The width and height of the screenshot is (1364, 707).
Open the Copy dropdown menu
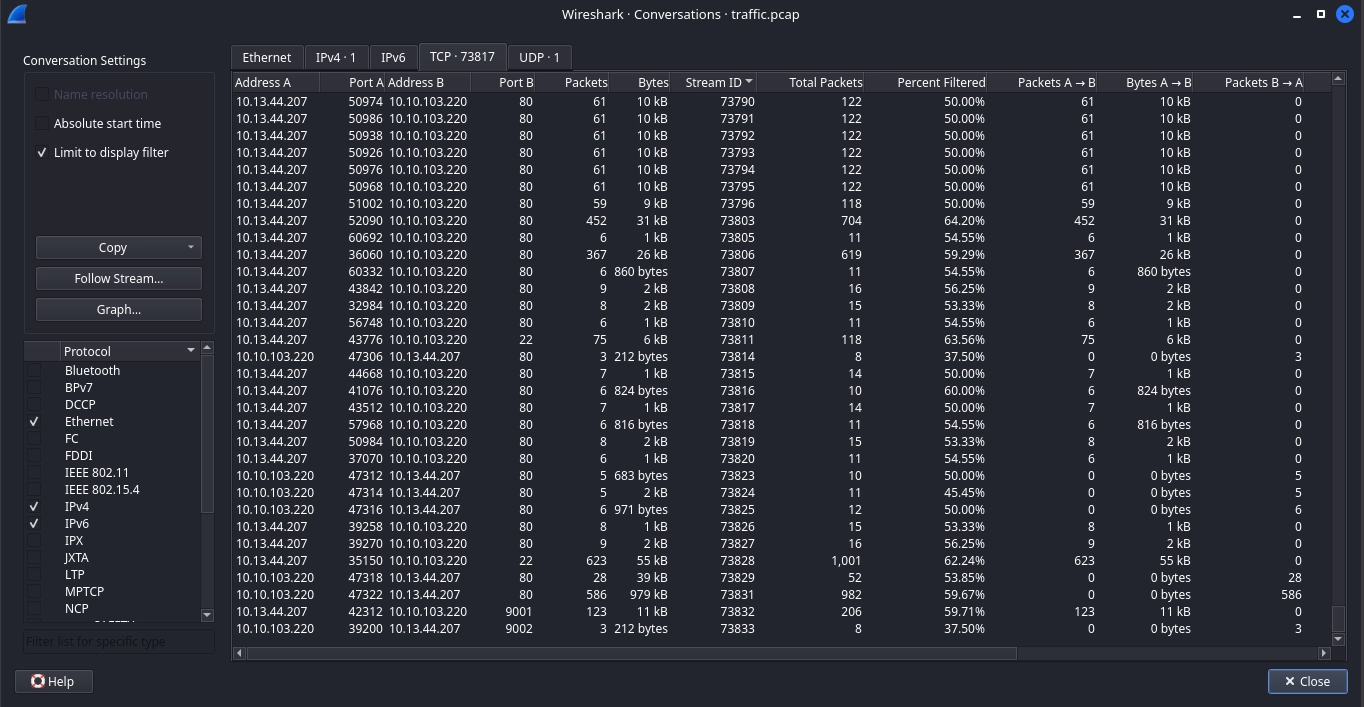(x=190, y=247)
